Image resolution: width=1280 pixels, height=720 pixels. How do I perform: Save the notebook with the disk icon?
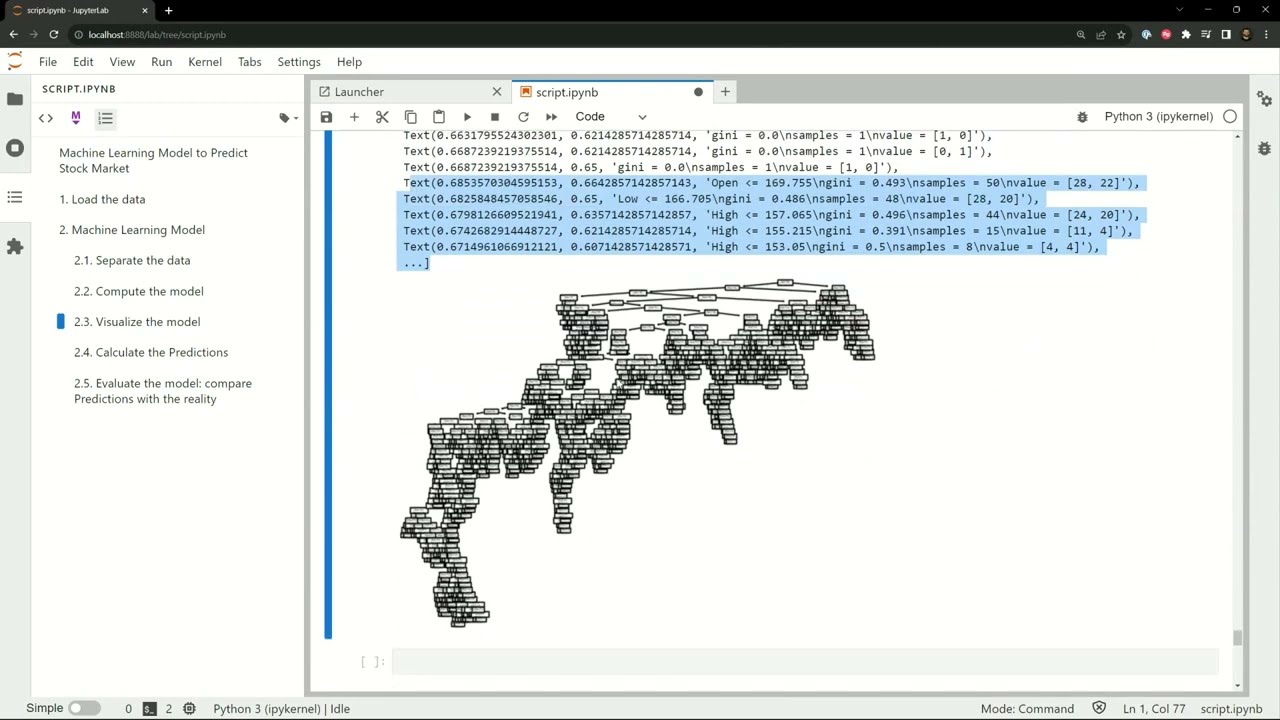(326, 117)
